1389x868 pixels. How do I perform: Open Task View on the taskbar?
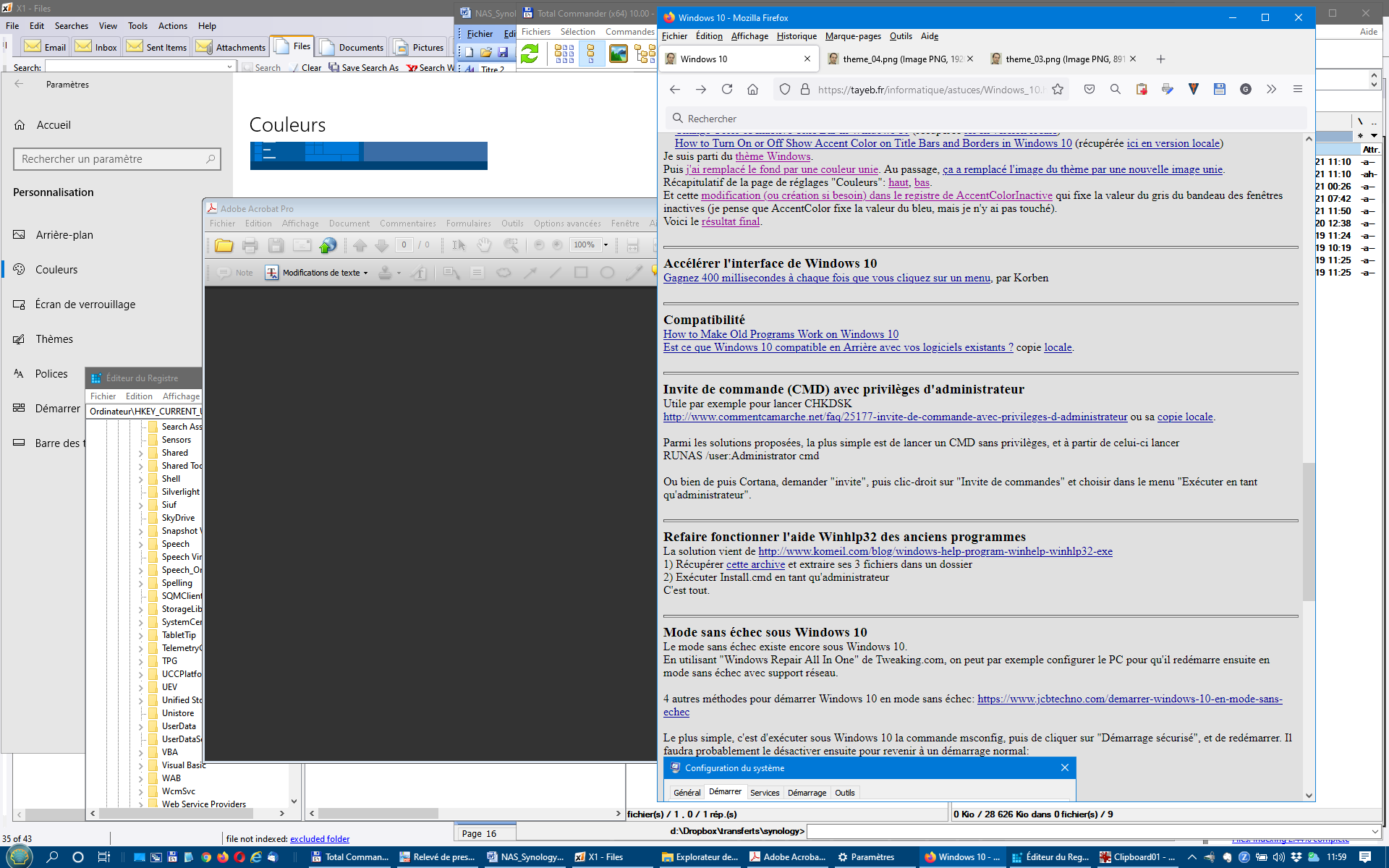pyautogui.click(x=103, y=857)
